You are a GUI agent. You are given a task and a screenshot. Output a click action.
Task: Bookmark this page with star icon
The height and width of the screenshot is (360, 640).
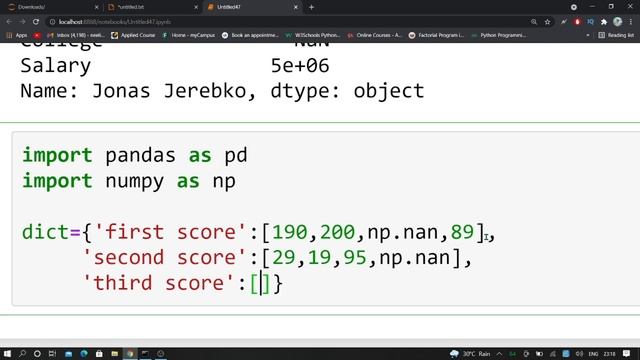(x=547, y=22)
